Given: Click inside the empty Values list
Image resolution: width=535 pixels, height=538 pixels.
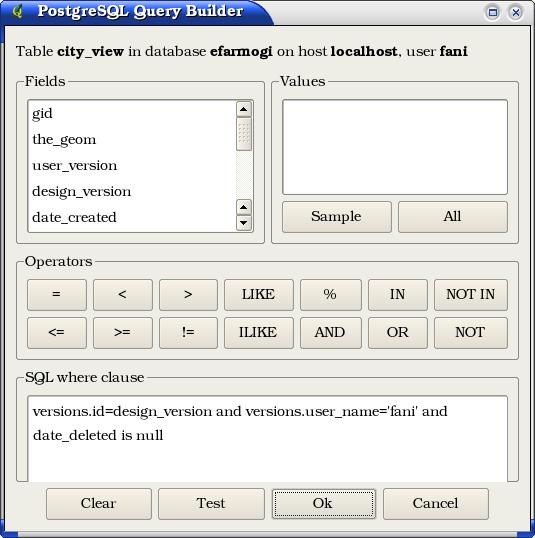Looking at the screenshot, I should (395, 147).
